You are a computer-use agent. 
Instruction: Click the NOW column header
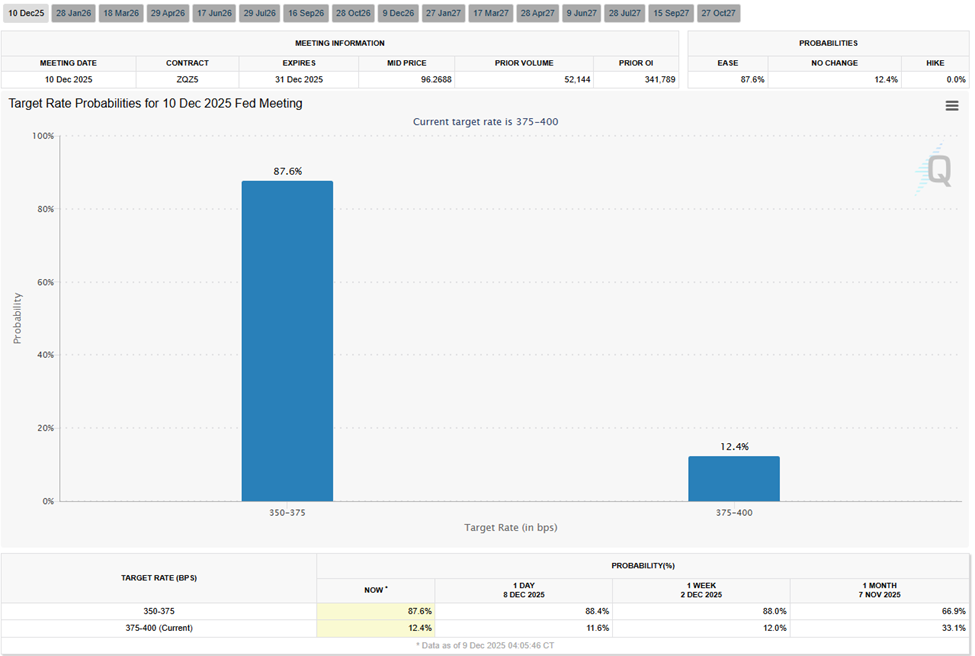[x=374, y=590]
